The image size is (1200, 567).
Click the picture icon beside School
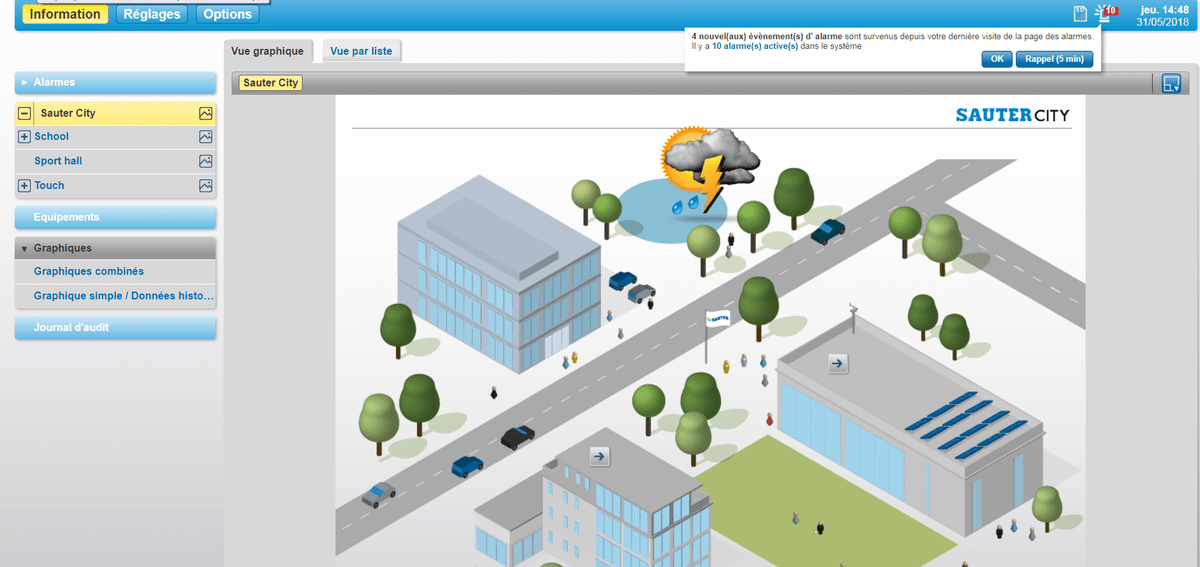pos(206,136)
